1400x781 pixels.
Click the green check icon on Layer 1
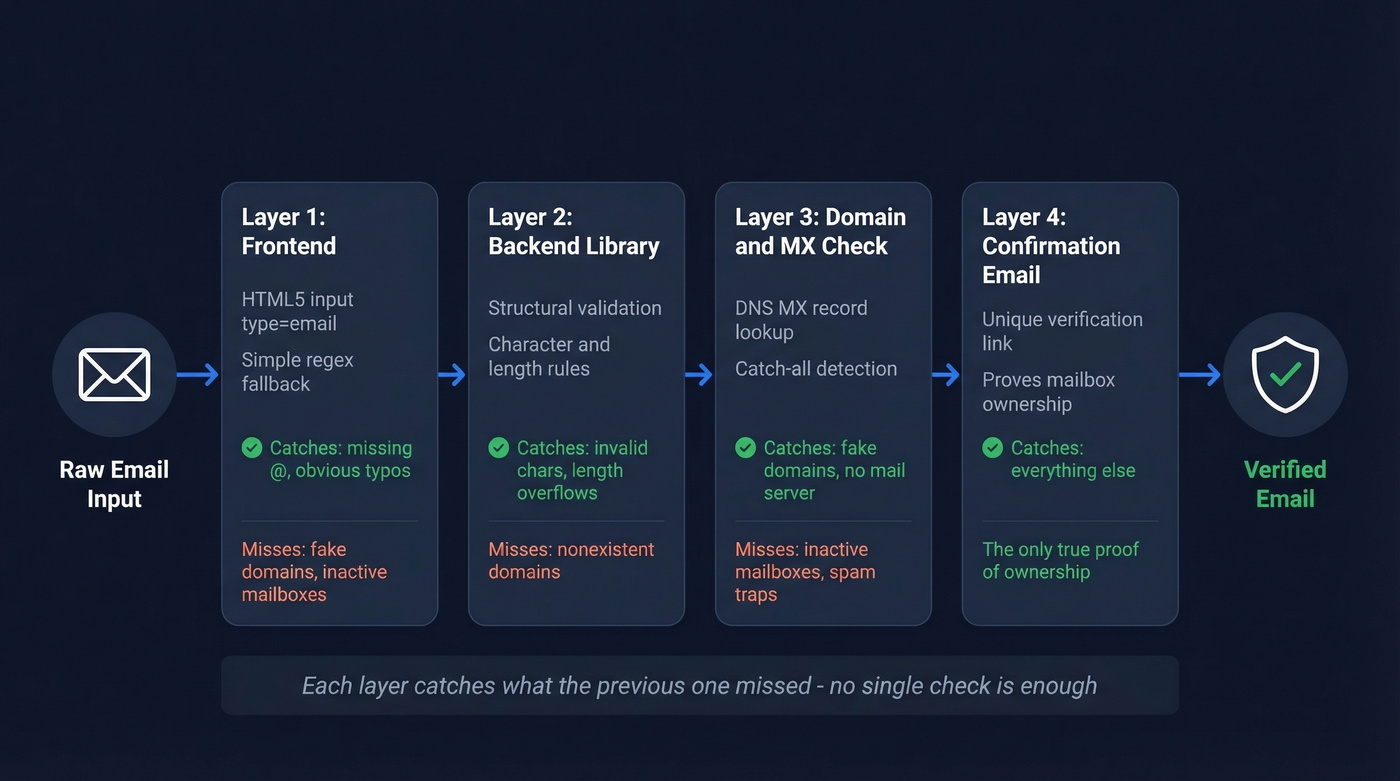pos(252,447)
